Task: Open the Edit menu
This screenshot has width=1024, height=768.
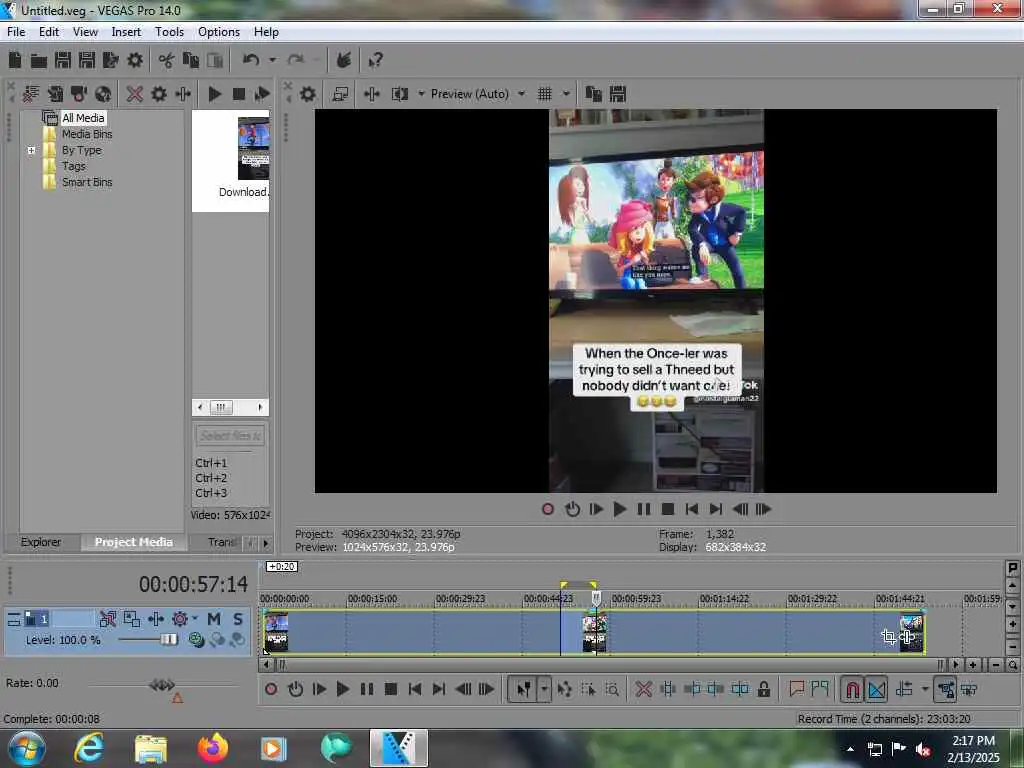Action: (49, 32)
